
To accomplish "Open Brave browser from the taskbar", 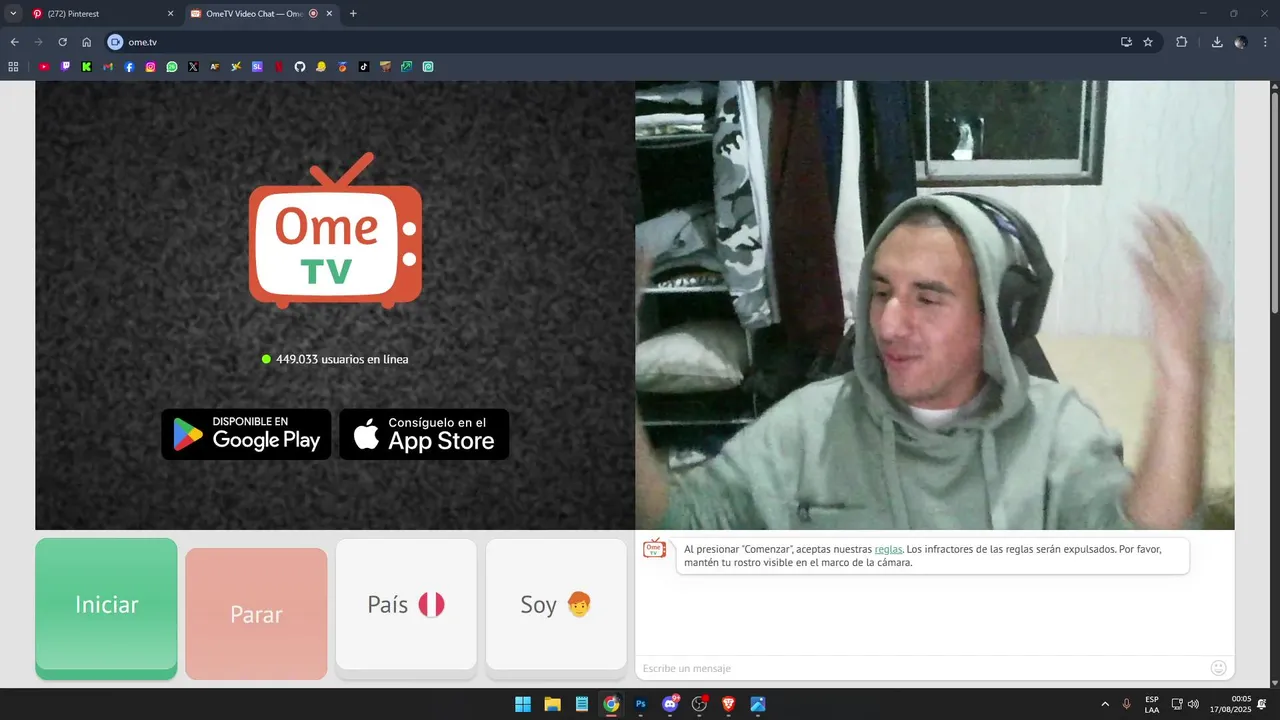I will click(729, 704).
